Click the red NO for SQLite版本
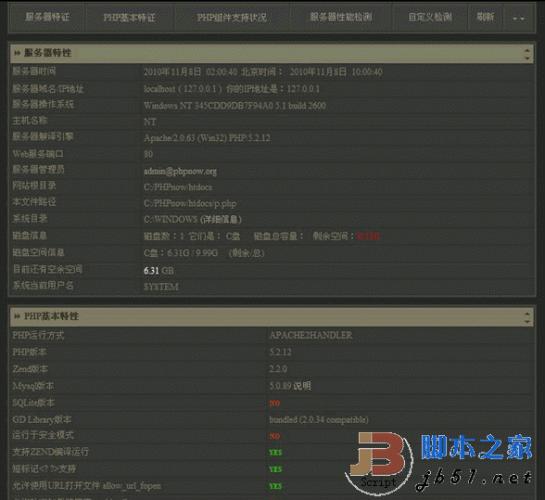The height and width of the screenshot is (500, 545). point(275,403)
